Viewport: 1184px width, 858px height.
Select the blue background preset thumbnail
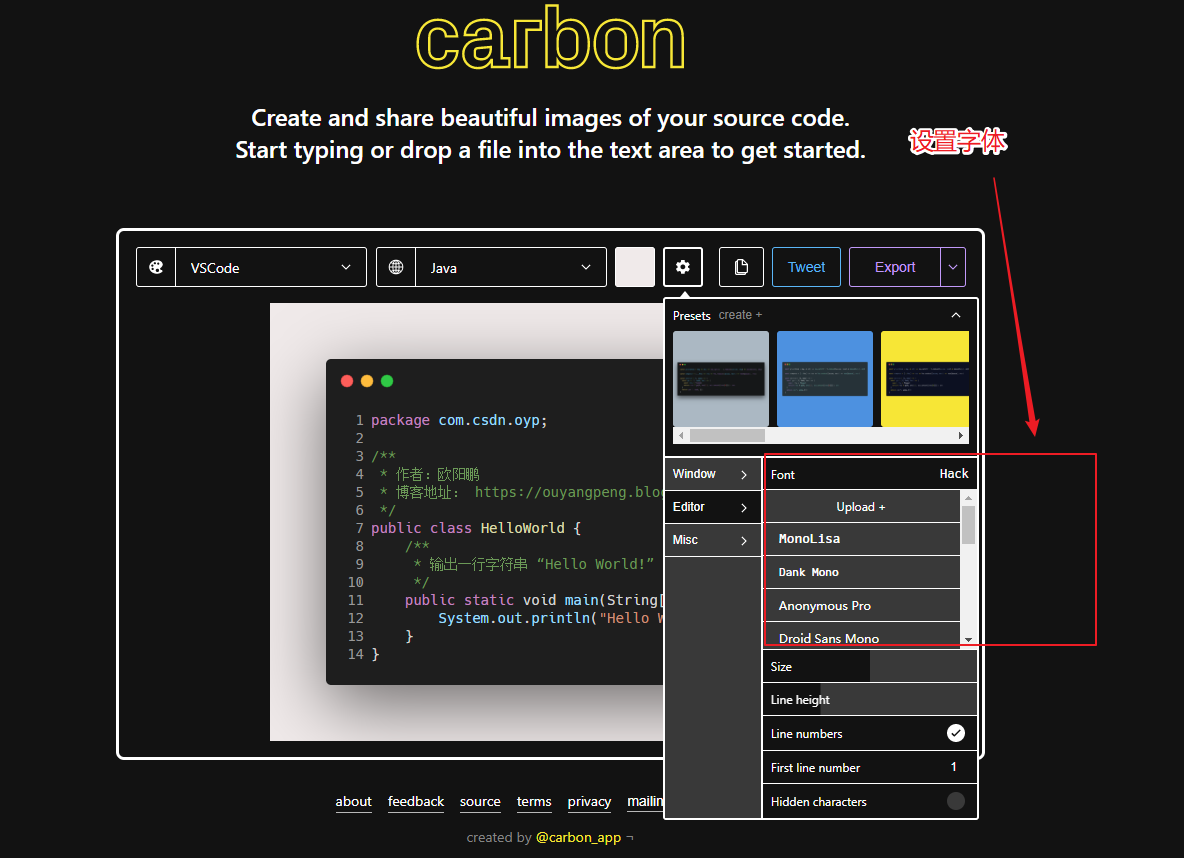click(825, 379)
